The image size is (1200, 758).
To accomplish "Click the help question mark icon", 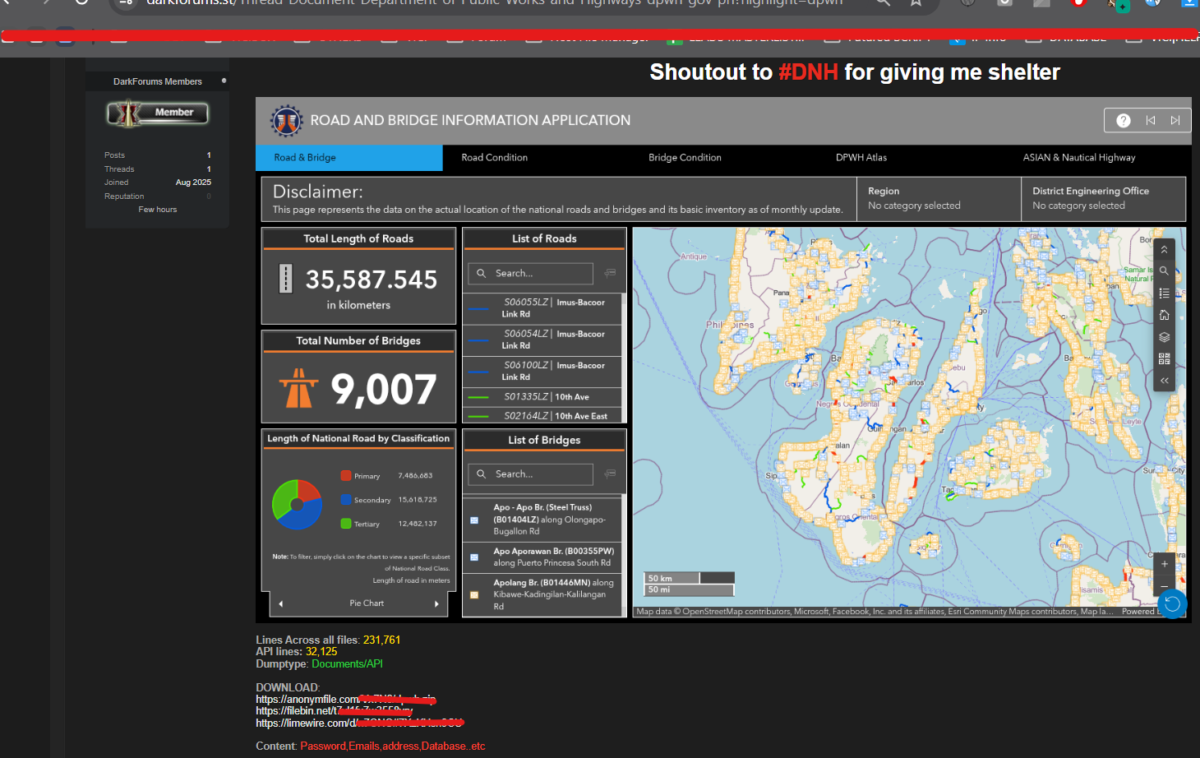I will [1123, 121].
